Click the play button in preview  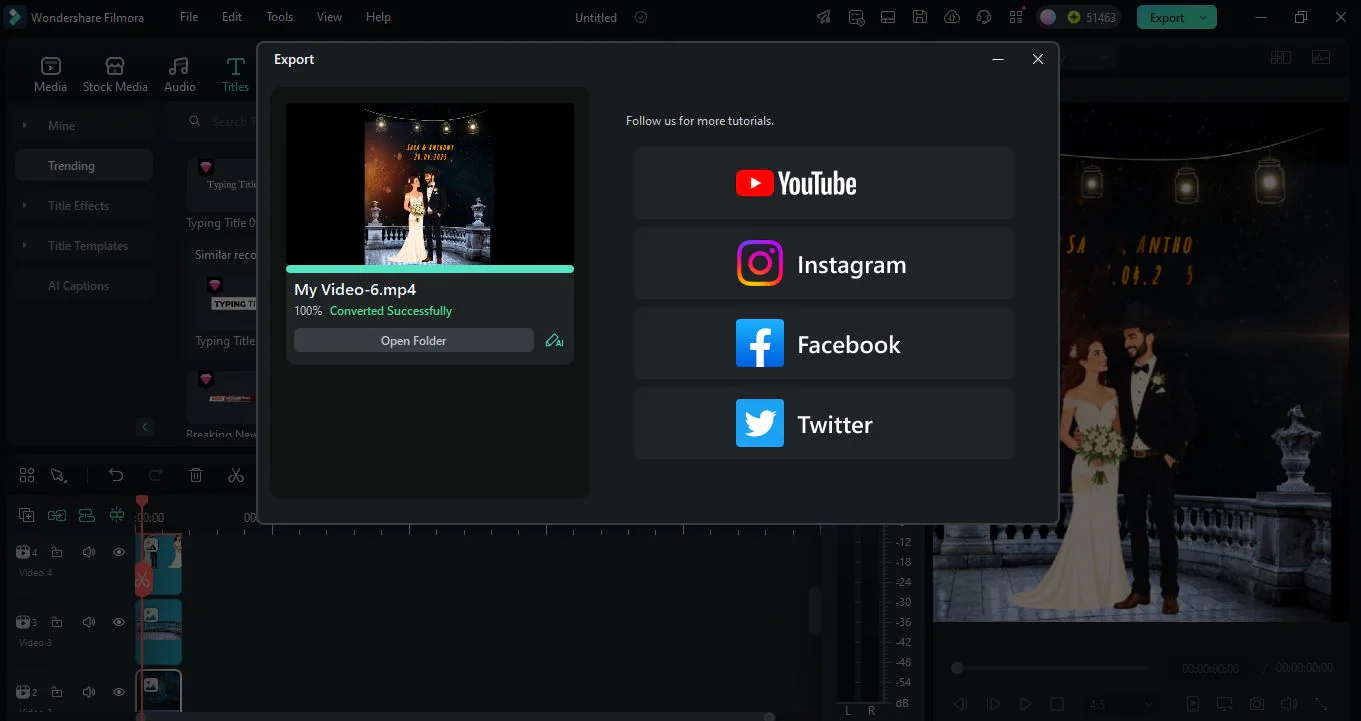(x=1025, y=704)
